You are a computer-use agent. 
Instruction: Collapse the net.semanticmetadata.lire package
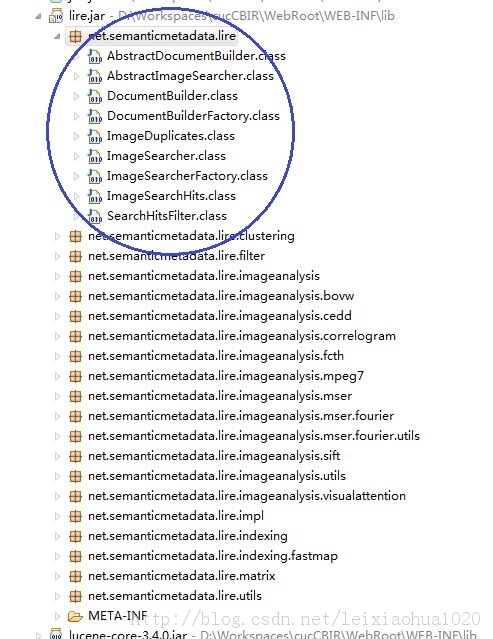click(57, 36)
